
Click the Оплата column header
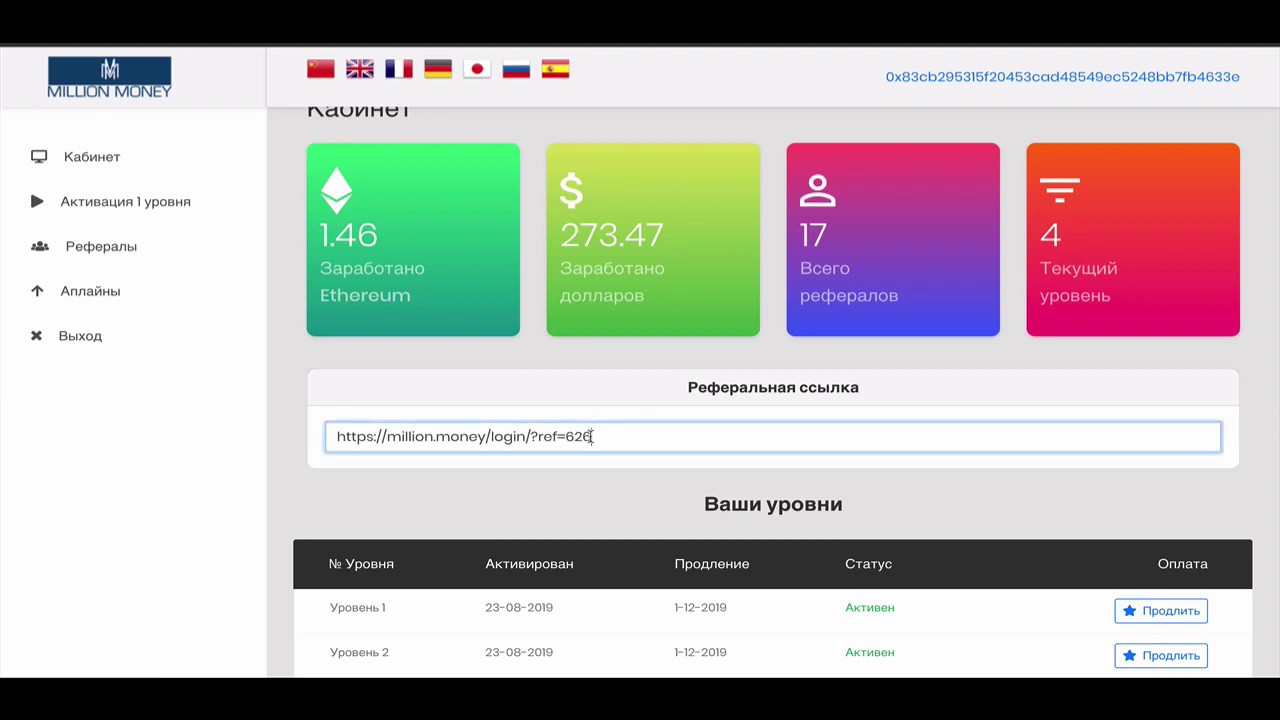pyautogui.click(x=1183, y=564)
